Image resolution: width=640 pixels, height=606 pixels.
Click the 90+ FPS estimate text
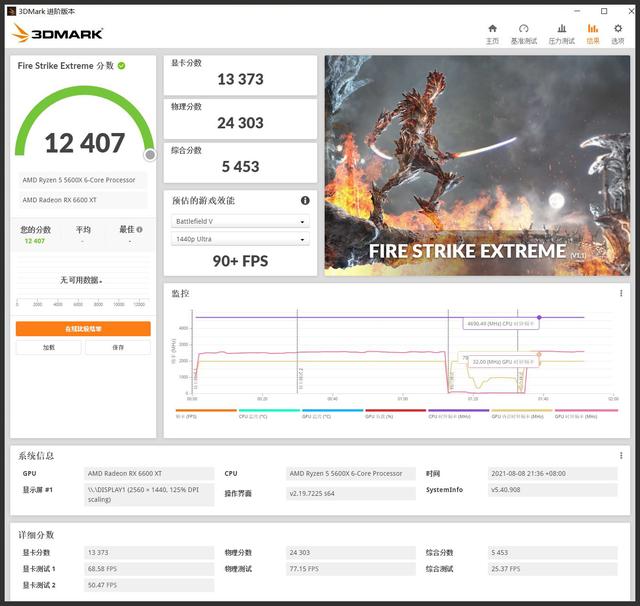(x=240, y=261)
